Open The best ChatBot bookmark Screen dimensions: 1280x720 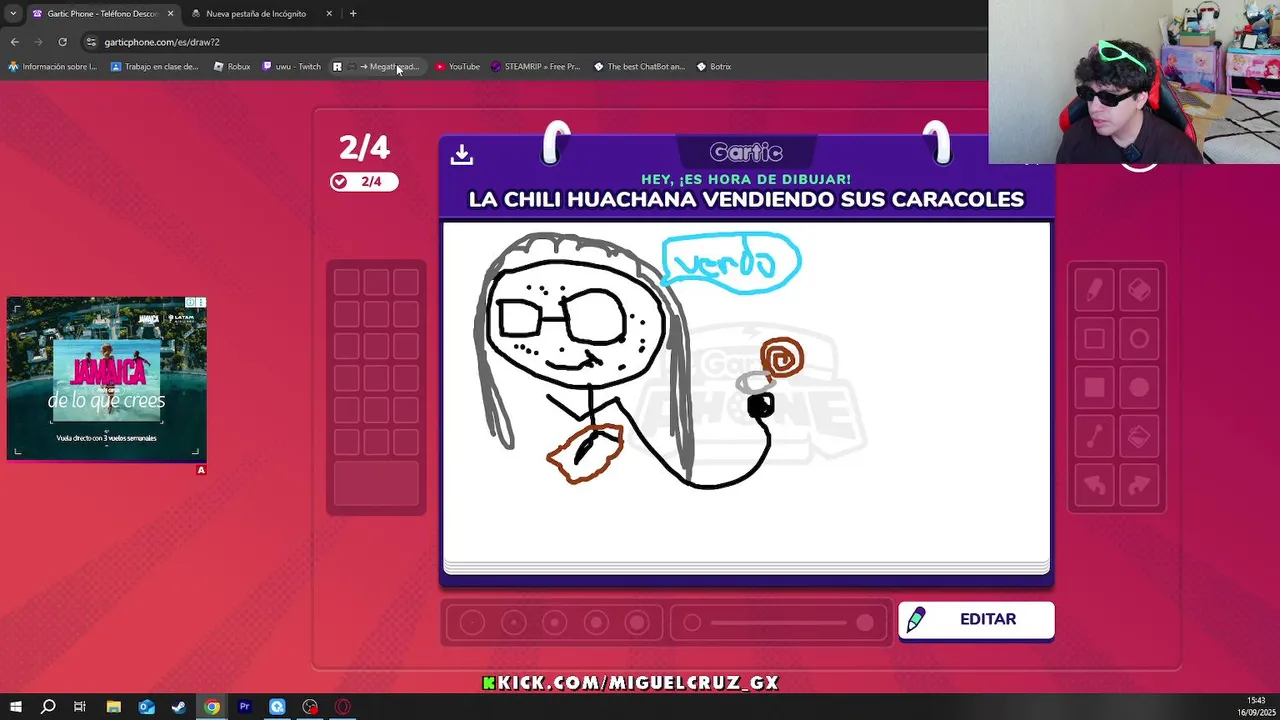pyautogui.click(x=639, y=67)
